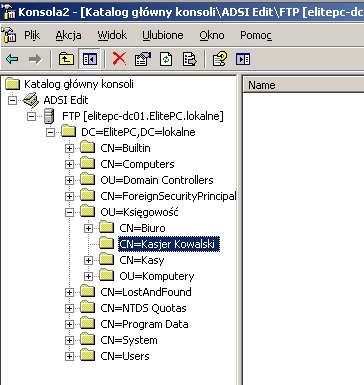Click the Up one level folder icon

[66, 59]
